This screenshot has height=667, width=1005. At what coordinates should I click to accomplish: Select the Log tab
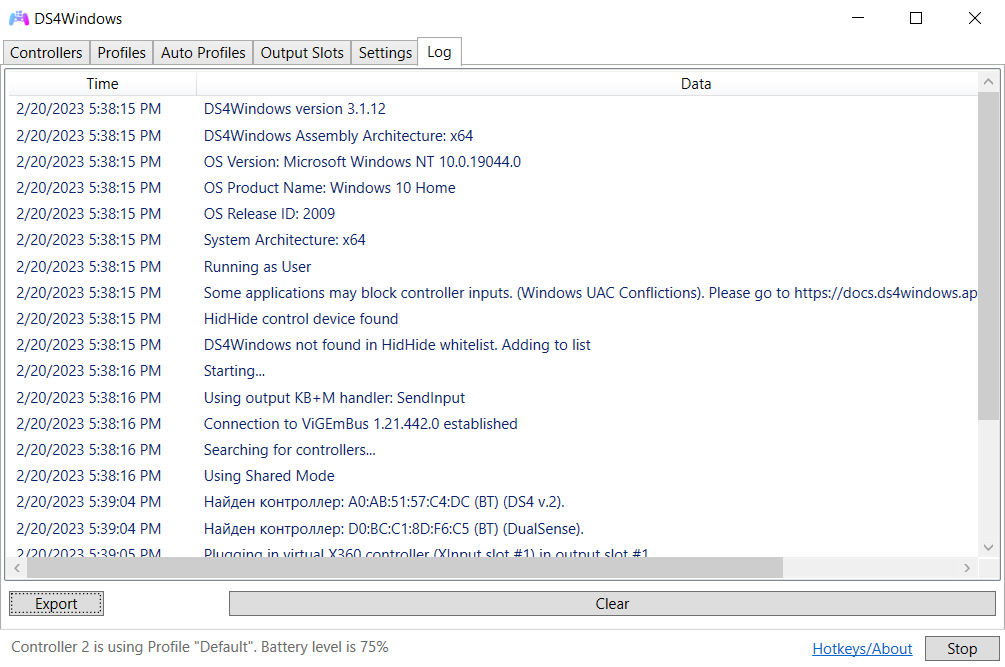(439, 52)
